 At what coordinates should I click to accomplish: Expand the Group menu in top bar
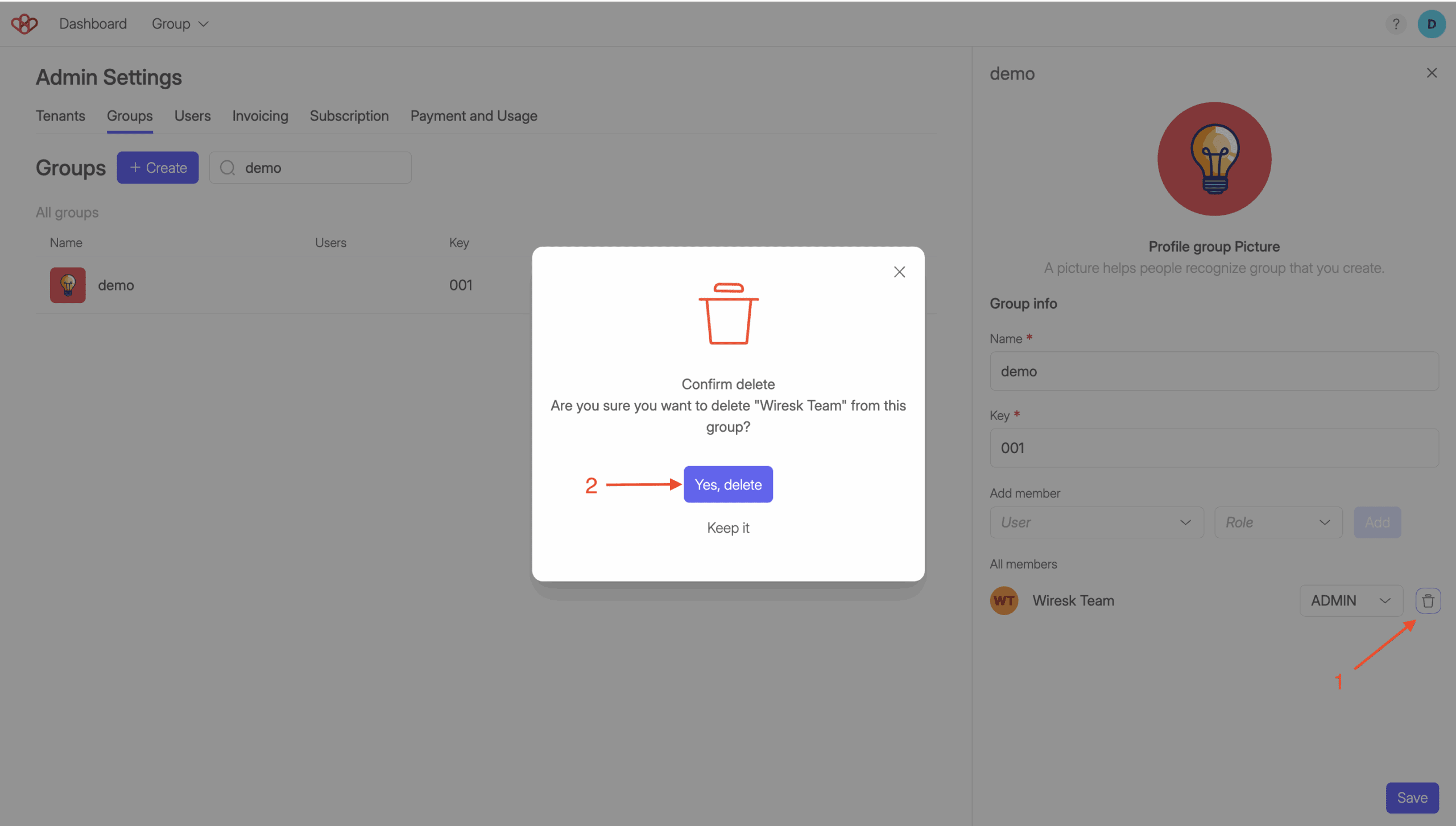pos(180,24)
